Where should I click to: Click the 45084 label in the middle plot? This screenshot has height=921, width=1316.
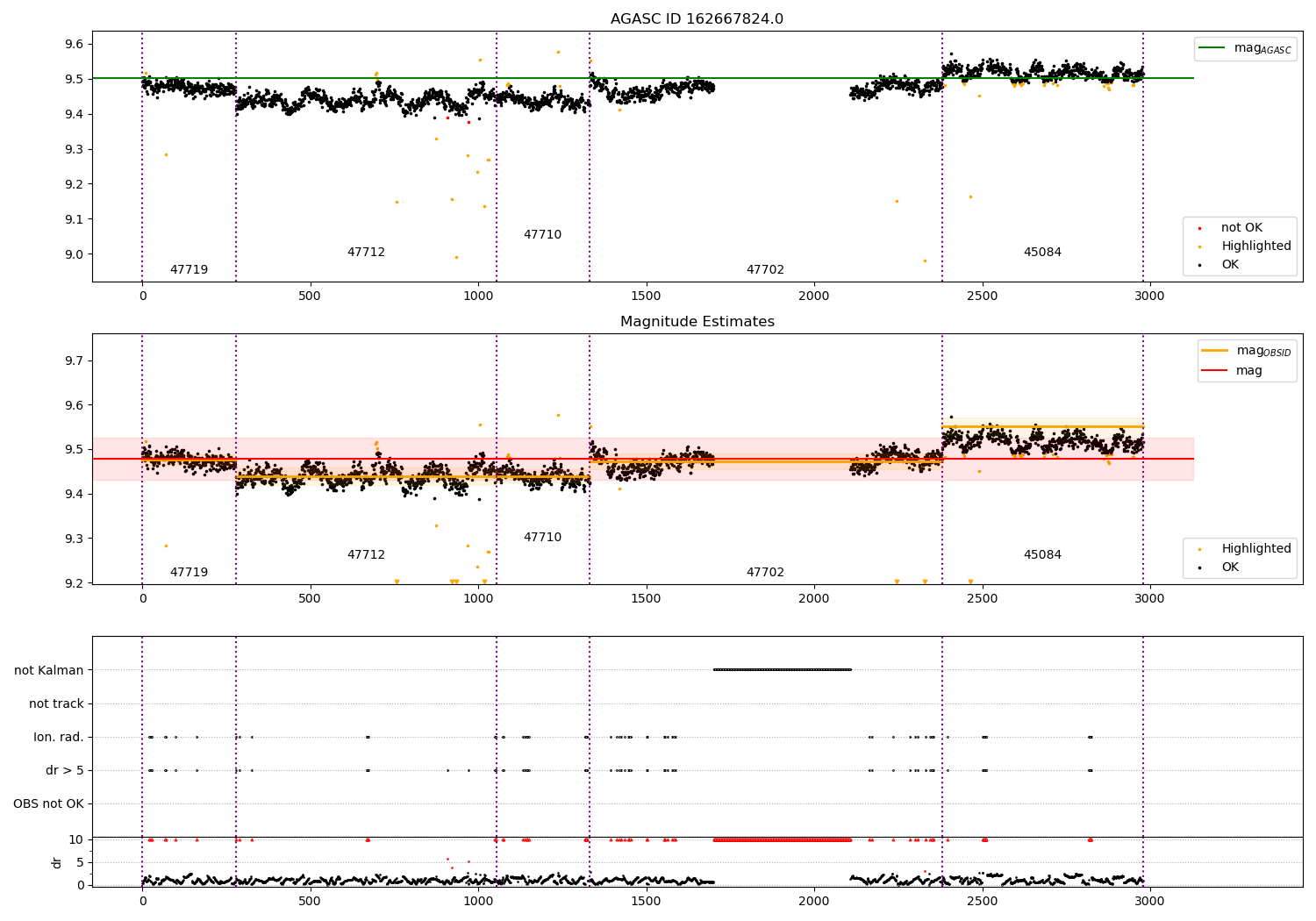pyautogui.click(x=1042, y=555)
